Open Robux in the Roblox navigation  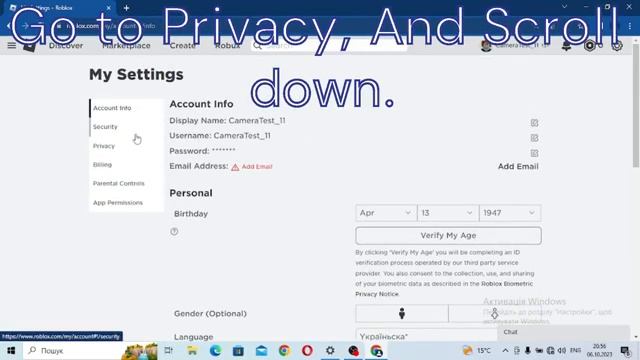point(227,46)
